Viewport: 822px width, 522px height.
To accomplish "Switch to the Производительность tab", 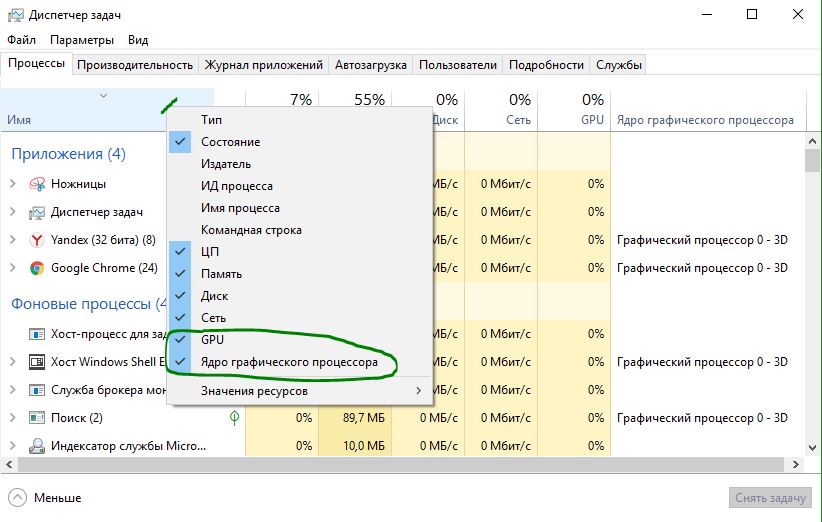I will pos(135,65).
